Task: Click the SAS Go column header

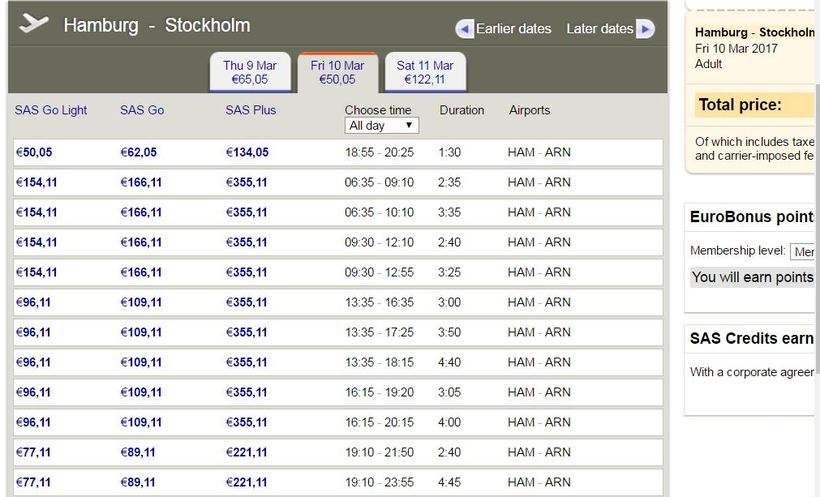Action: [x=142, y=110]
